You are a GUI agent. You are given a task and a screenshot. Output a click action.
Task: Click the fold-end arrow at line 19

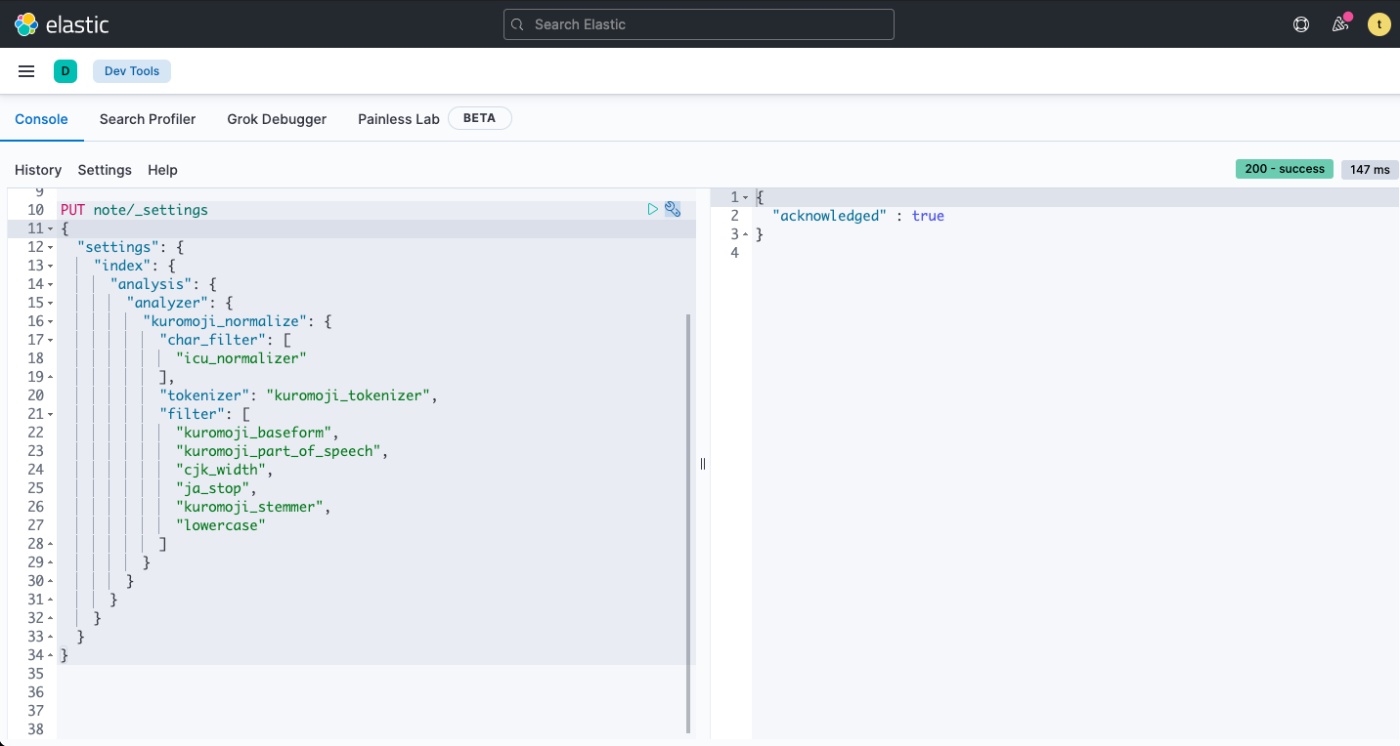pos(51,377)
